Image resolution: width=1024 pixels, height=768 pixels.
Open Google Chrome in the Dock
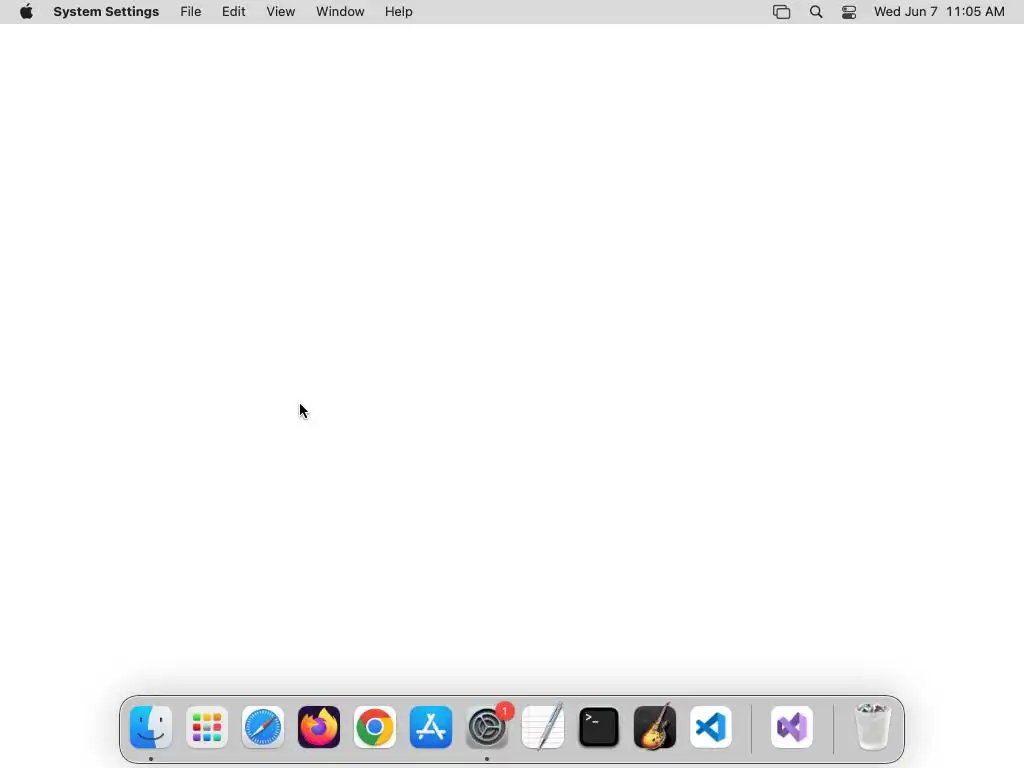point(375,727)
